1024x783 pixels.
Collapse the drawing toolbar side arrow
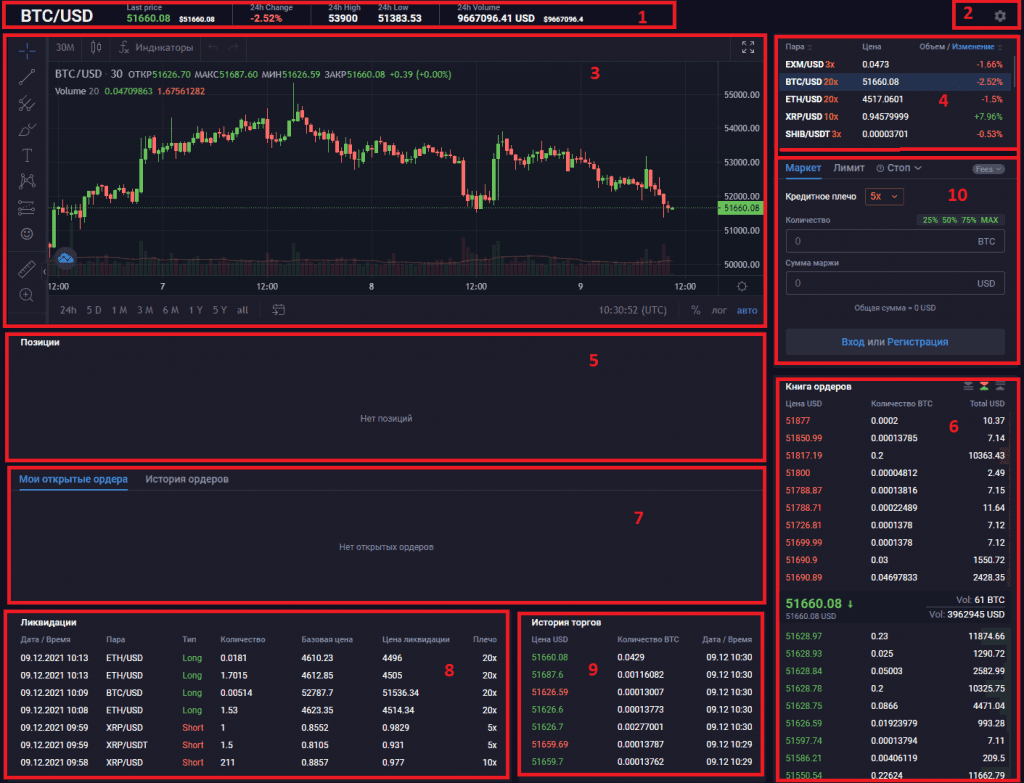click(x=44, y=271)
